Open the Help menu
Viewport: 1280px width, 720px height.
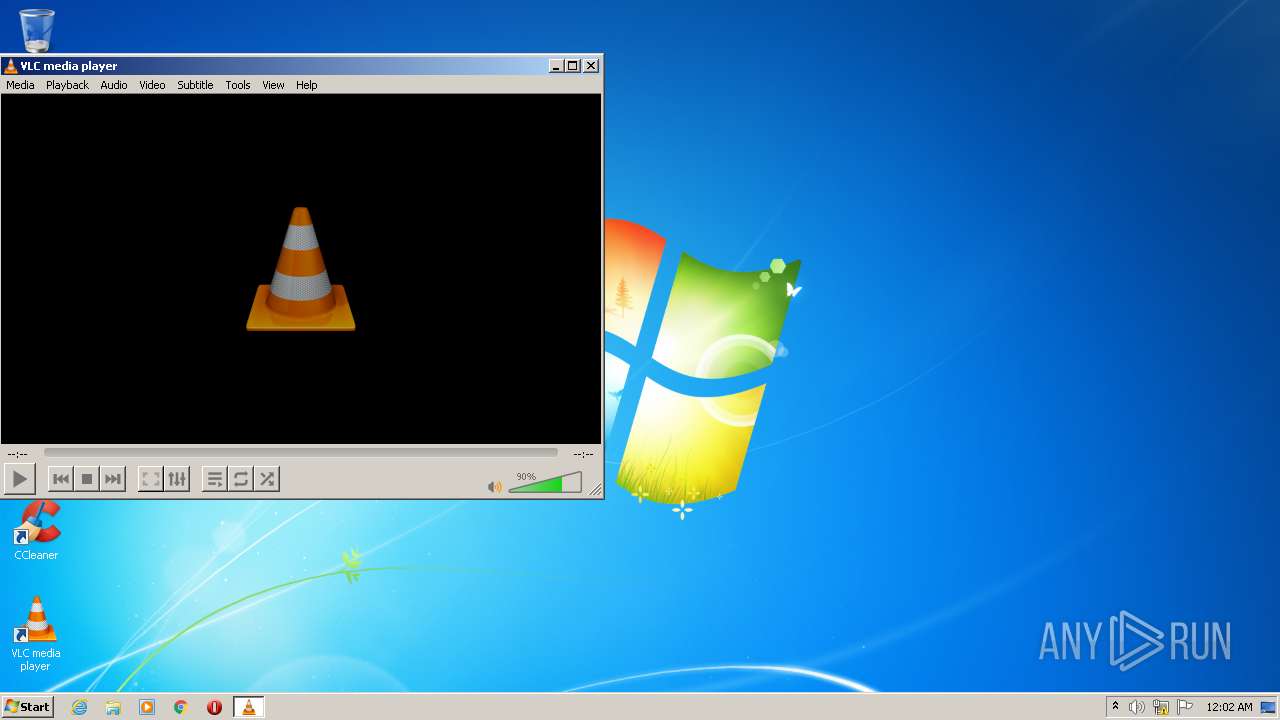[306, 85]
